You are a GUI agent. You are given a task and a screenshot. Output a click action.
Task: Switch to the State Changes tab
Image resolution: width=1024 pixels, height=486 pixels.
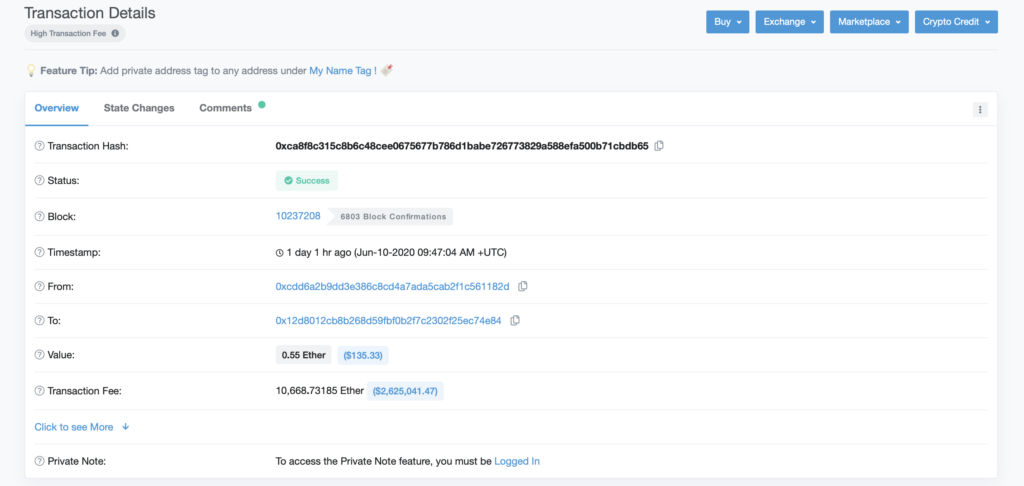tap(139, 108)
